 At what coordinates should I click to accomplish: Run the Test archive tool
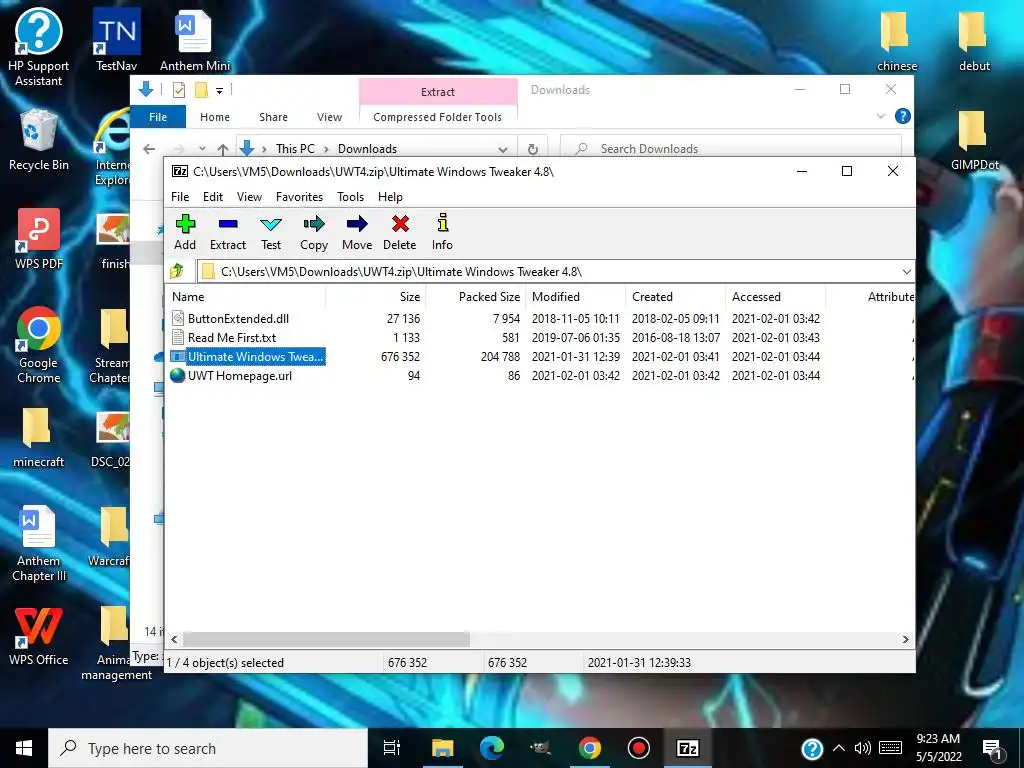tap(270, 224)
